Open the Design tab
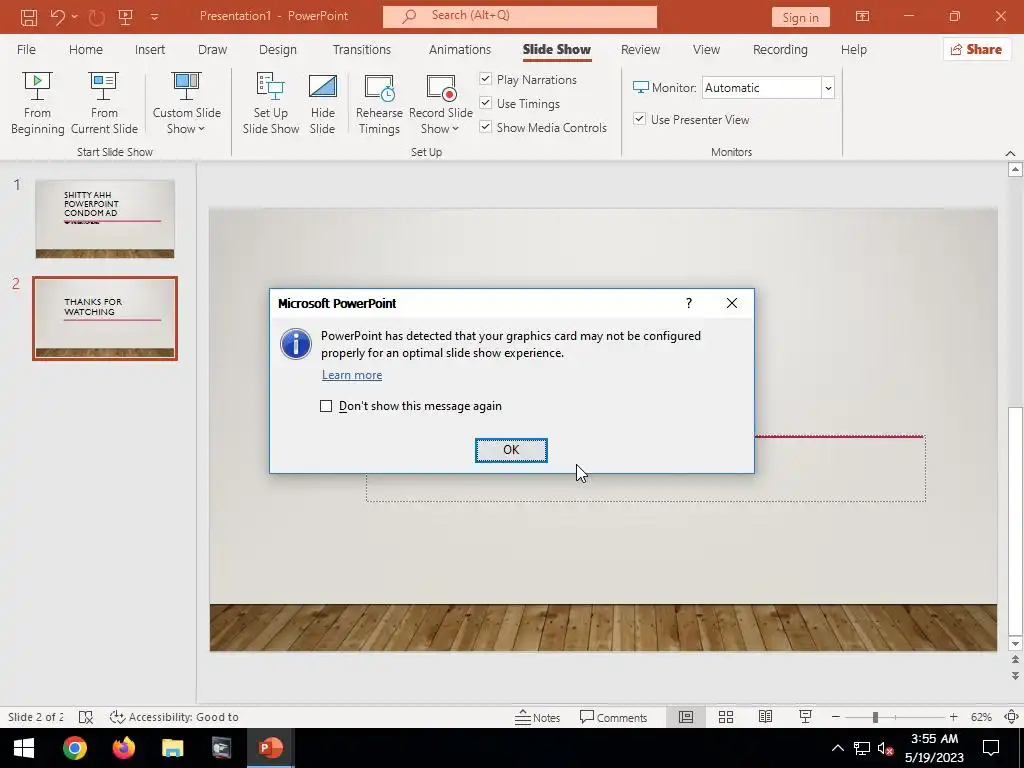The width and height of the screenshot is (1024, 768). tap(278, 50)
